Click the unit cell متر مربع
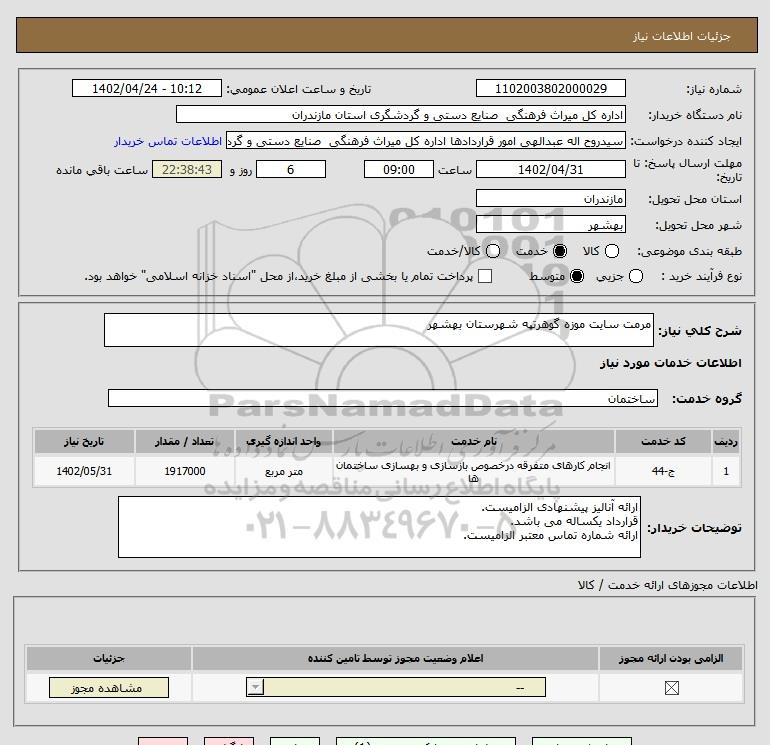 click(283, 471)
